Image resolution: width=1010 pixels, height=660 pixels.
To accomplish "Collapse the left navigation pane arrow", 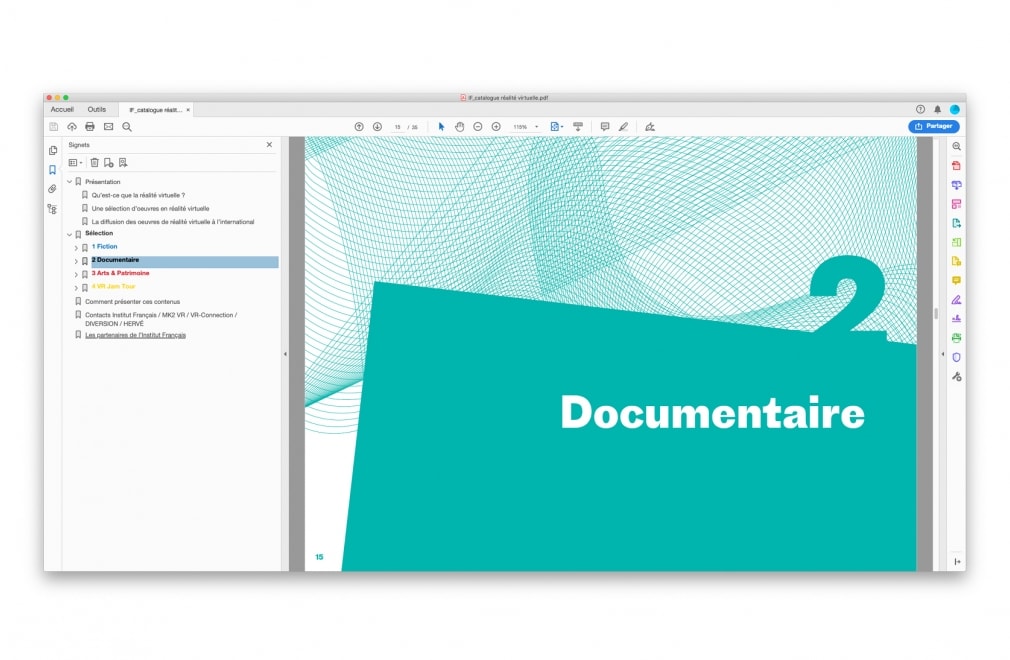I will tap(285, 354).
